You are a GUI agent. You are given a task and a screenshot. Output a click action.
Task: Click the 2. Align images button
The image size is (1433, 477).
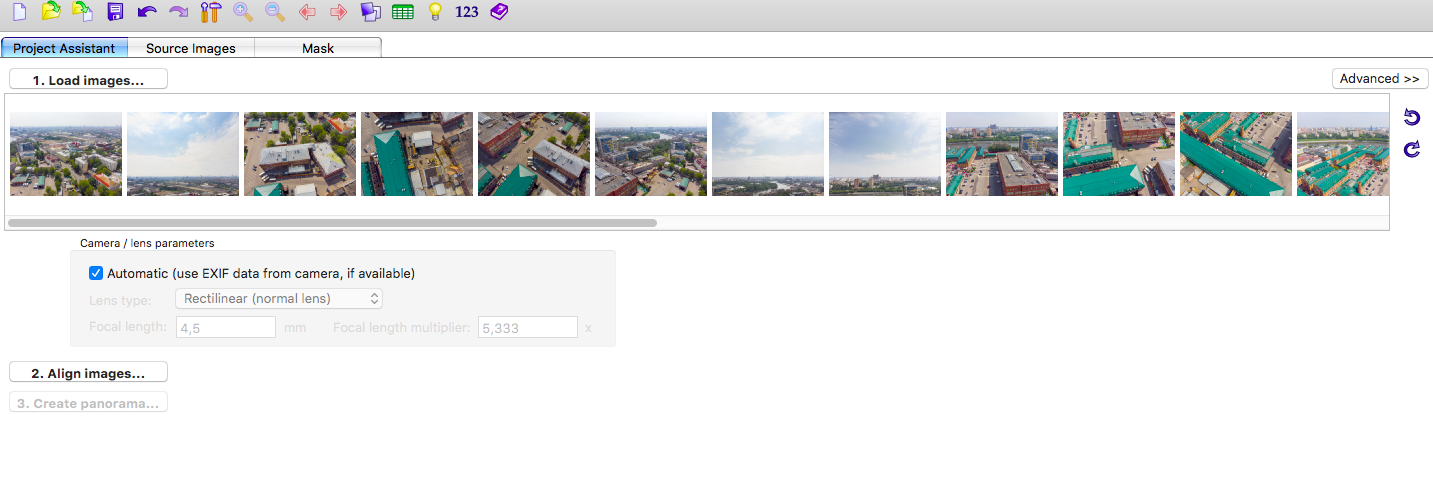[88, 373]
